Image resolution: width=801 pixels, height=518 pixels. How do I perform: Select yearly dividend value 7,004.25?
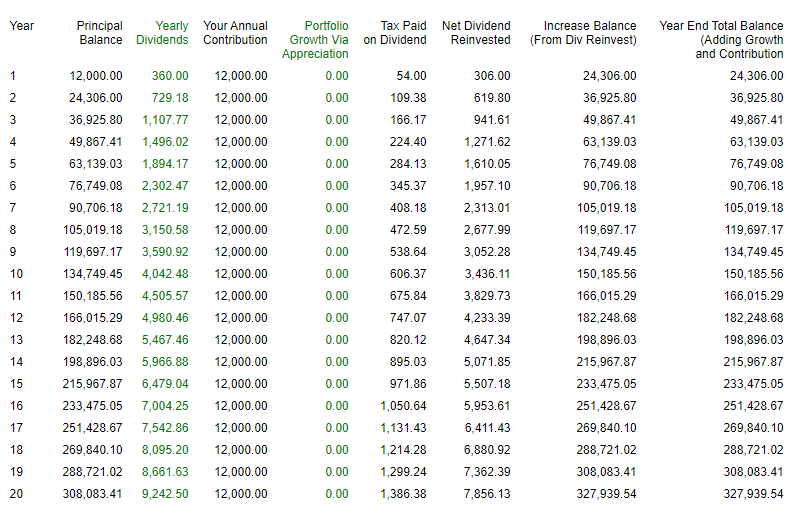[x=165, y=406]
